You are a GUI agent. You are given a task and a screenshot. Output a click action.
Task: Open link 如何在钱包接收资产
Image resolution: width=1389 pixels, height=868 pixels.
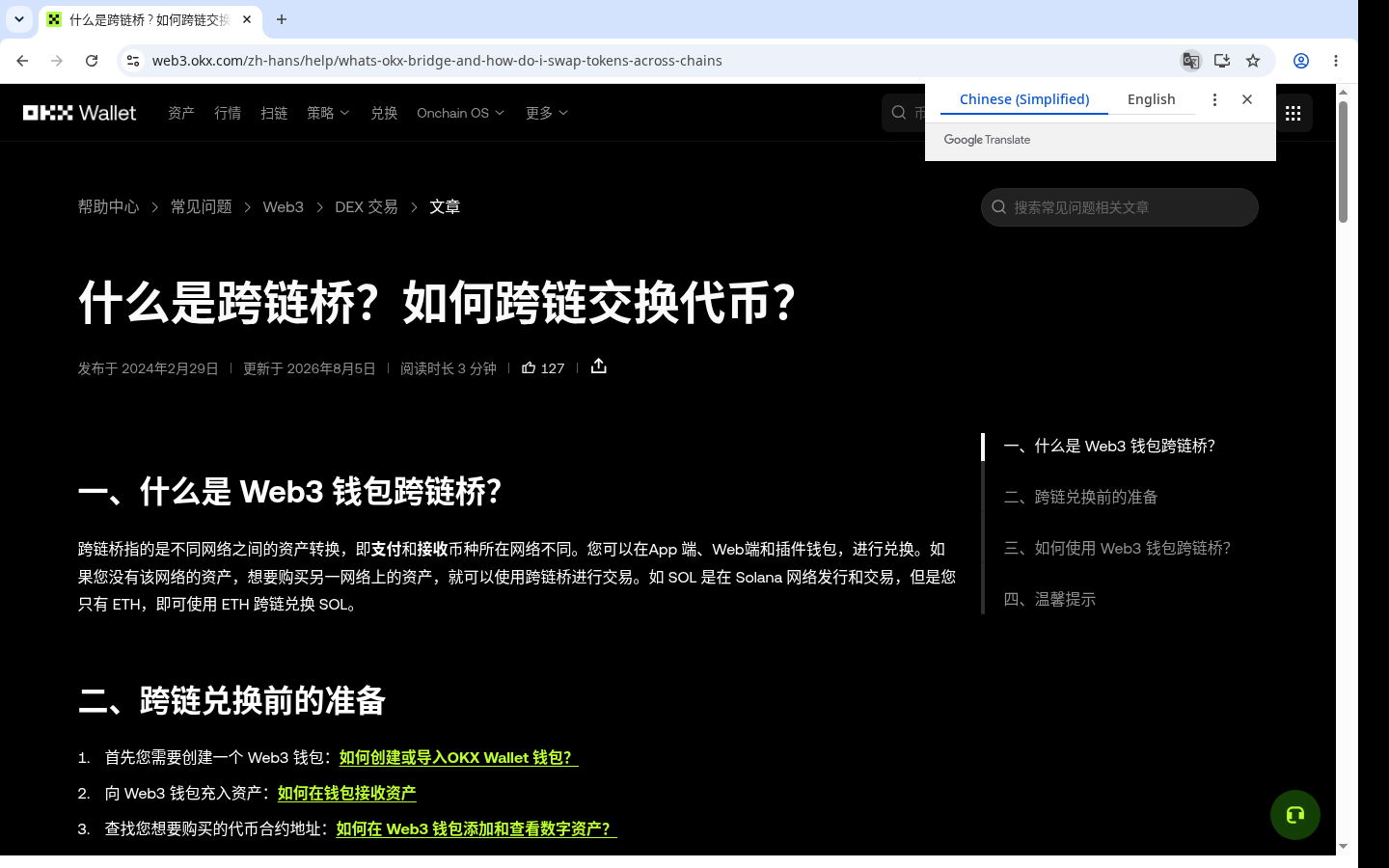[x=347, y=793]
